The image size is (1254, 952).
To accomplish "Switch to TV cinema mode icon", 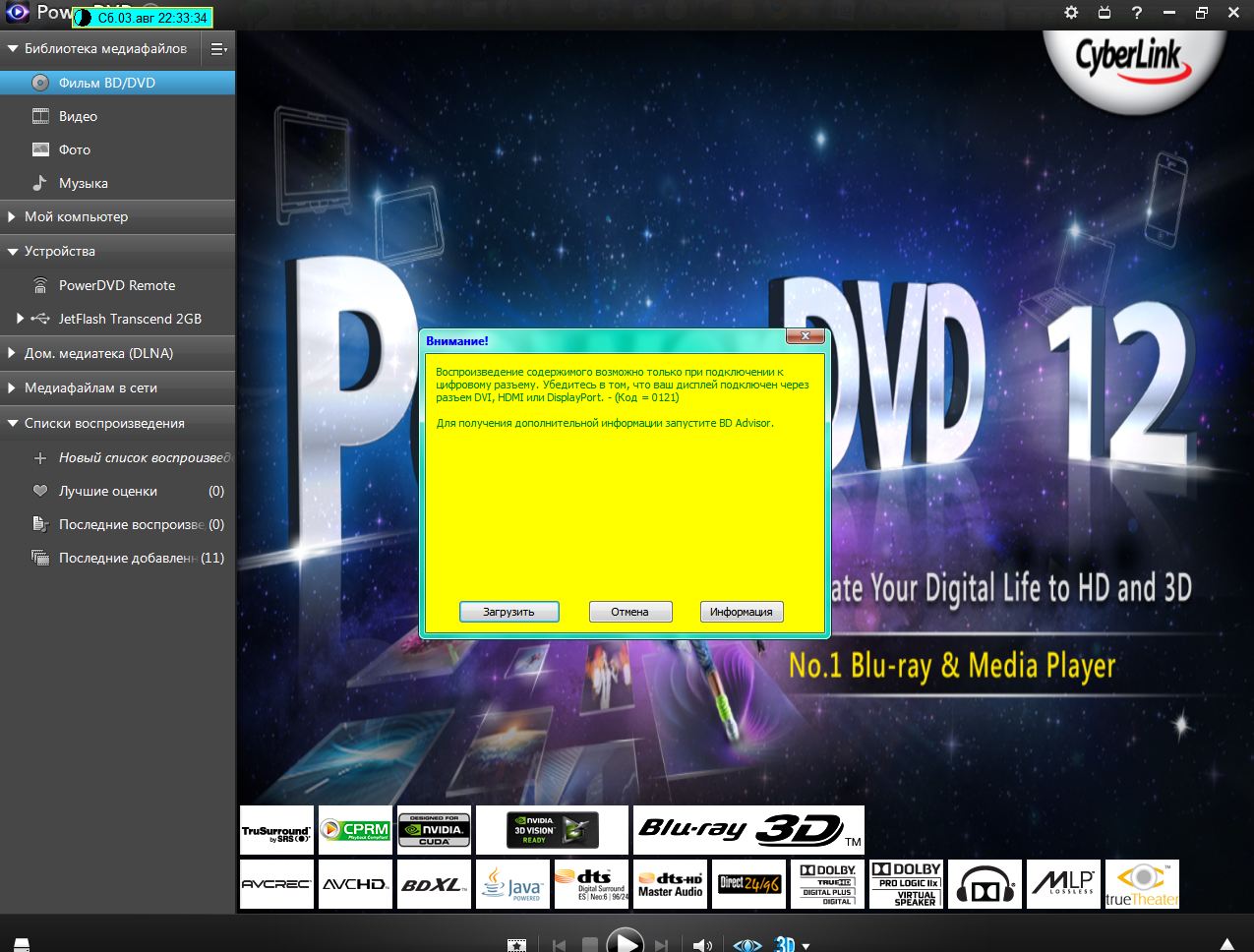I will pyautogui.click(x=1104, y=13).
